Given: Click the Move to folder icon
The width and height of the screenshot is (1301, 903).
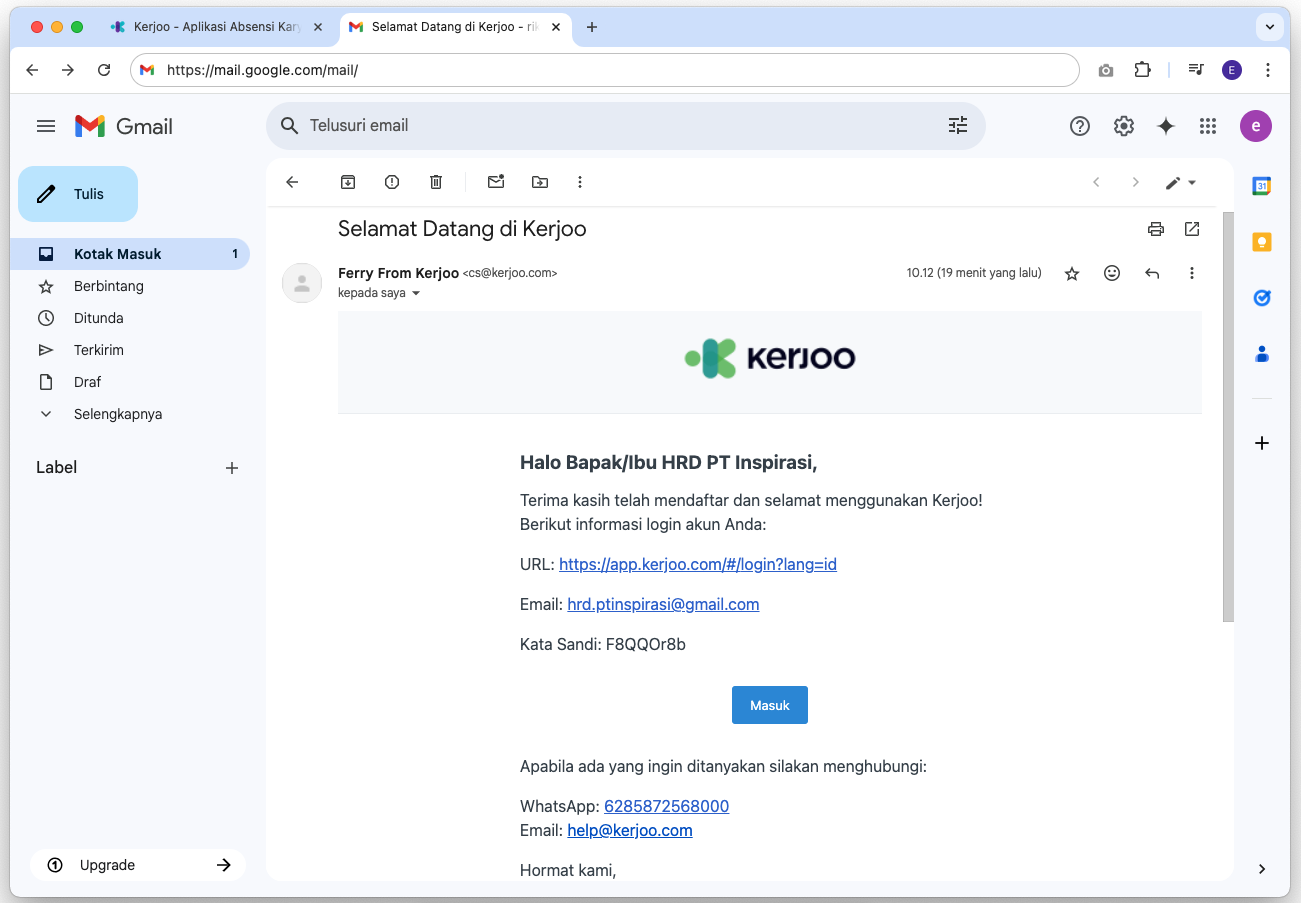Looking at the screenshot, I should click(x=540, y=182).
